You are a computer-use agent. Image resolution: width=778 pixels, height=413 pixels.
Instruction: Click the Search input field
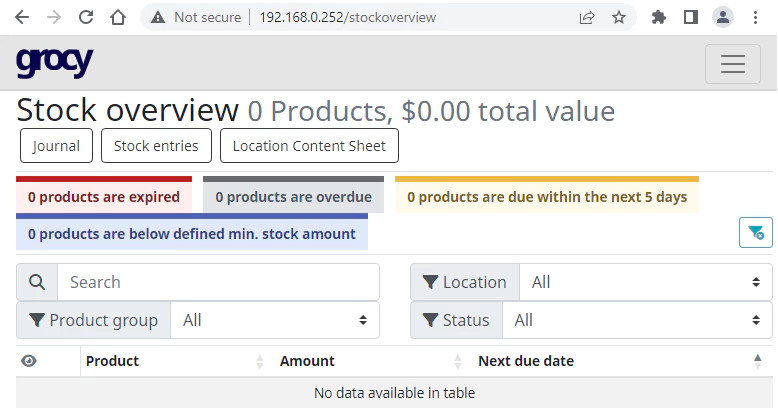coord(218,282)
